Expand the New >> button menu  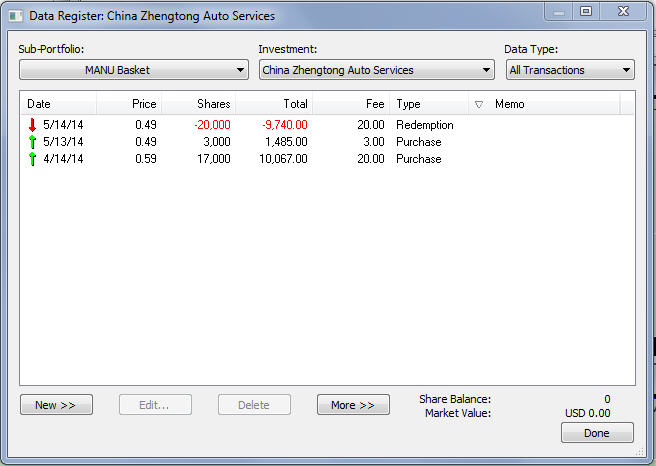click(x=56, y=405)
